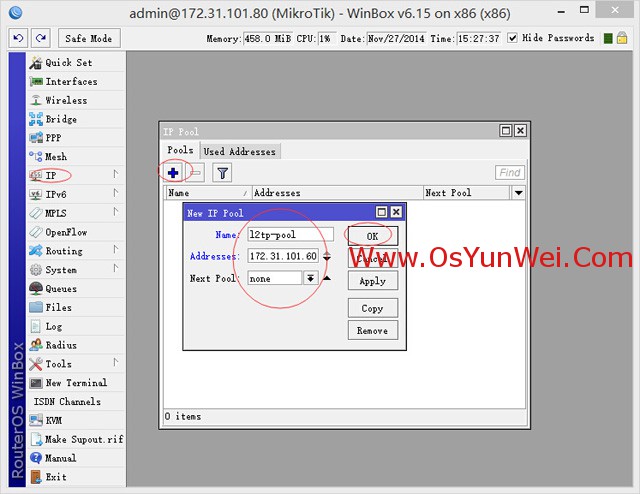Open the Bridge menu item
The width and height of the screenshot is (640, 494).
76,119
